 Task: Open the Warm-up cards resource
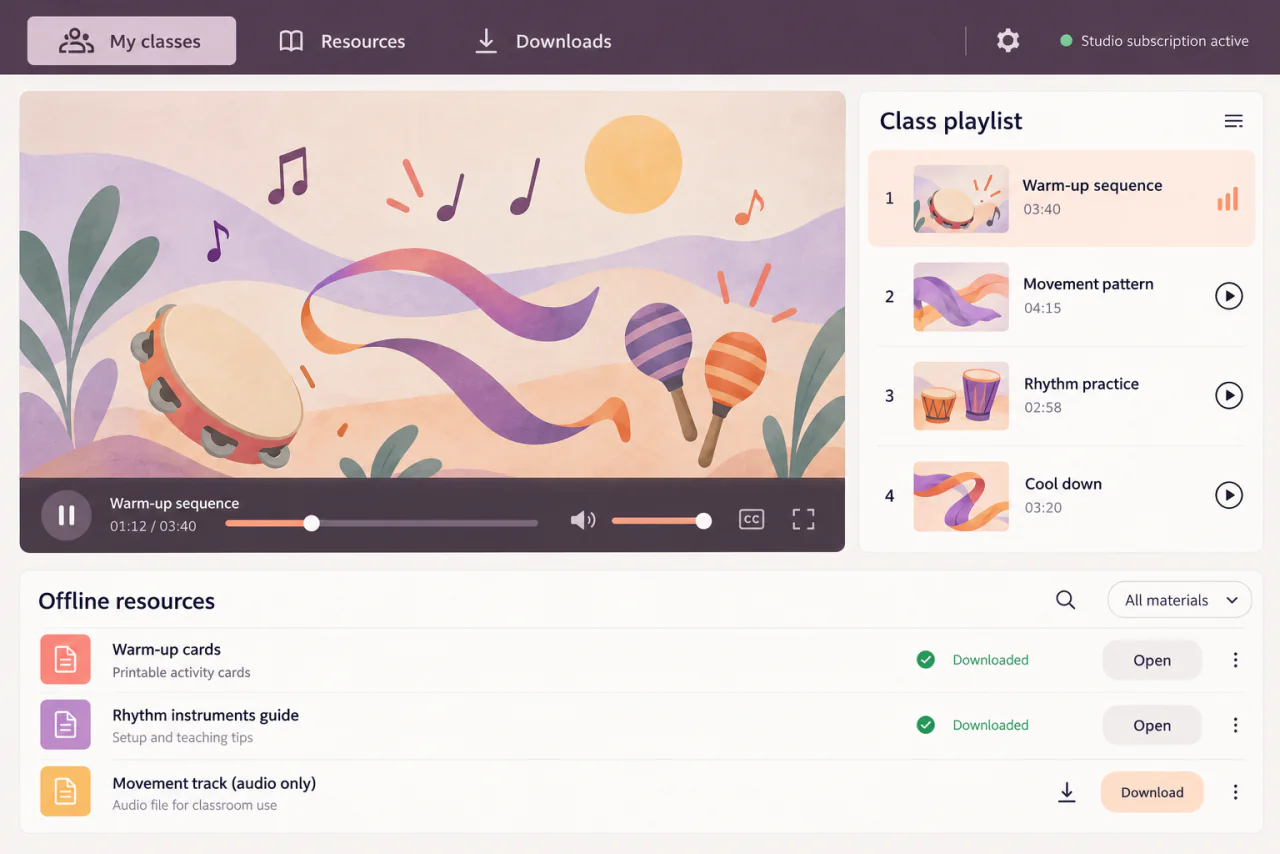[1152, 660]
